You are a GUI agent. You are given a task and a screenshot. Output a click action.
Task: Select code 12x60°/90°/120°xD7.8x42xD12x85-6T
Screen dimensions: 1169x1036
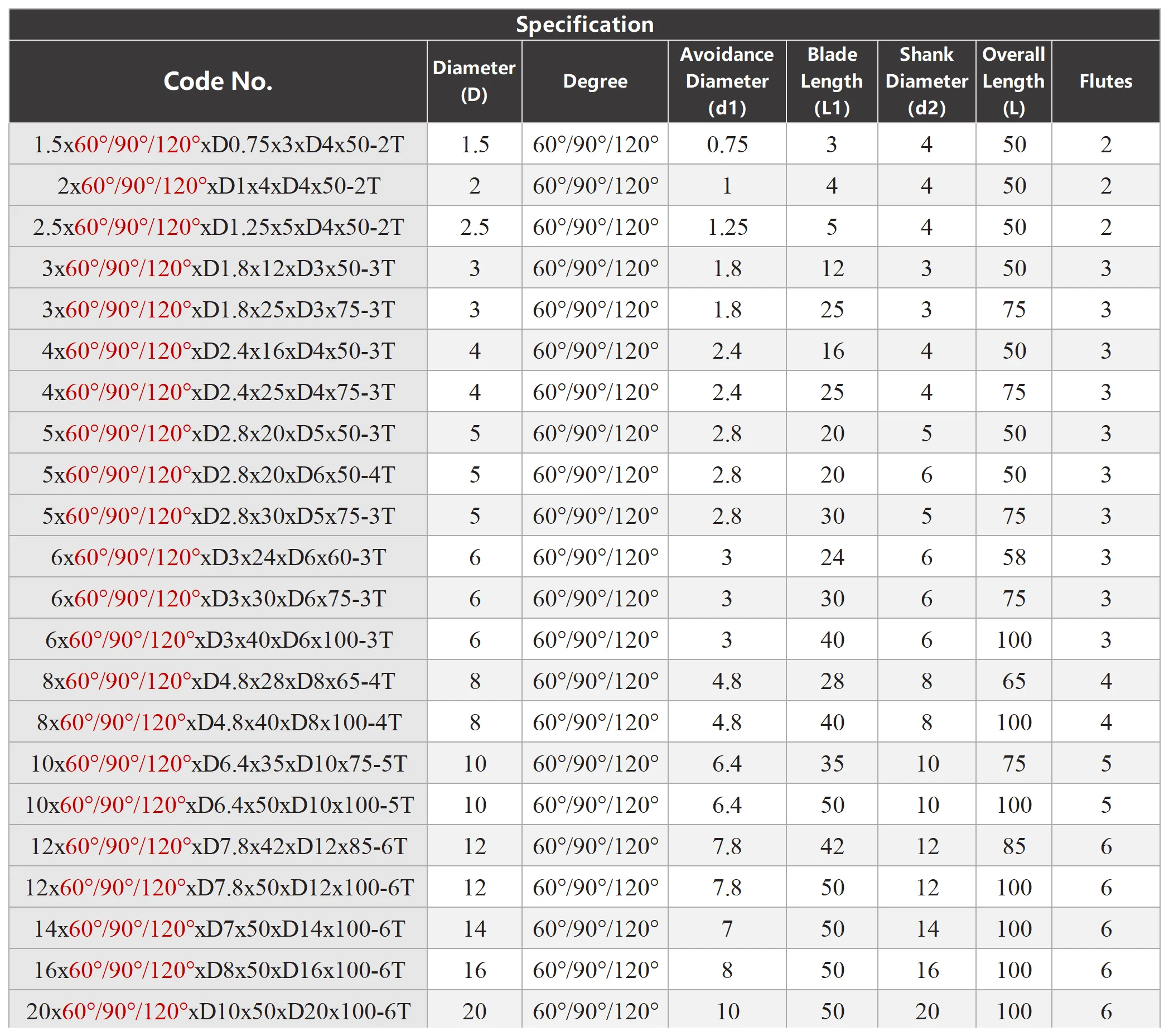219,846
